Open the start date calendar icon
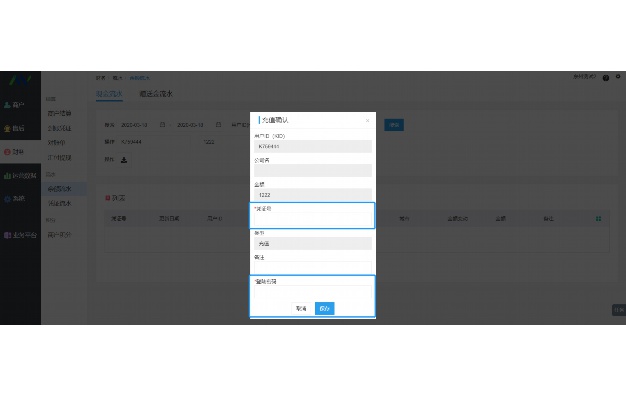 pos(162,125)
